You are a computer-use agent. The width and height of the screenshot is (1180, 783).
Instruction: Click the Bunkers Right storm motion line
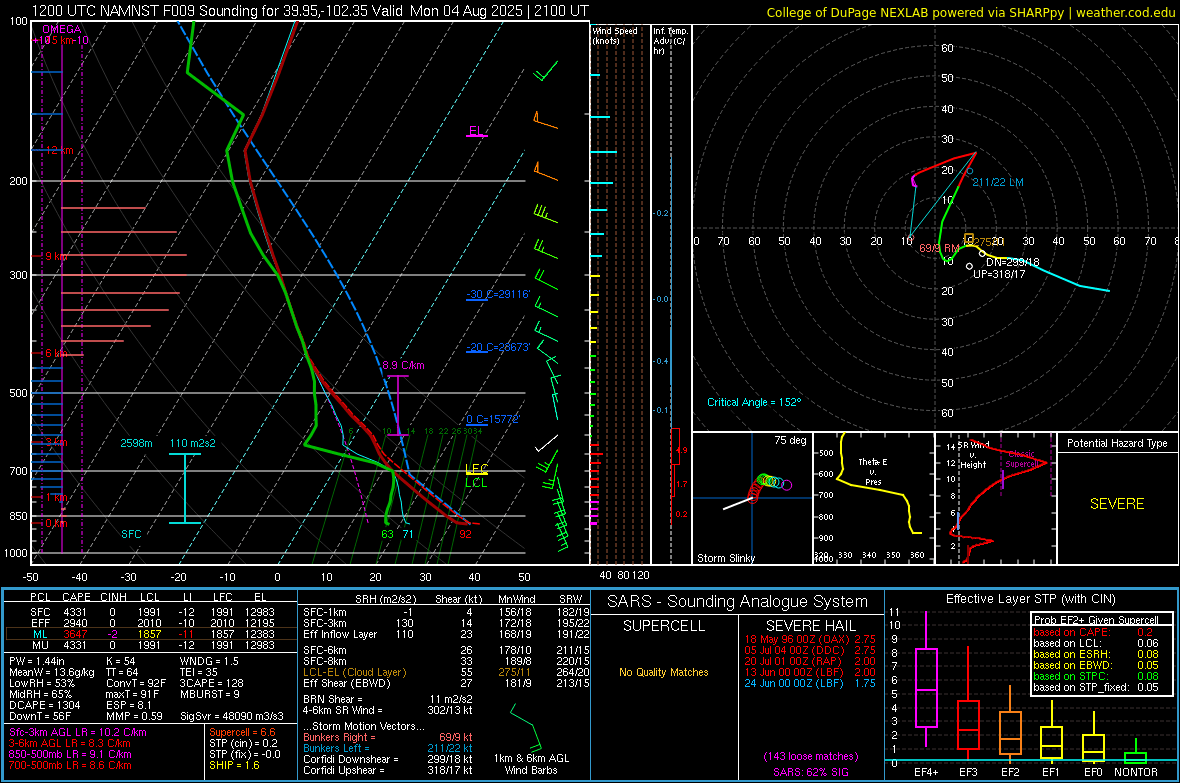click(x=388, y=737)
